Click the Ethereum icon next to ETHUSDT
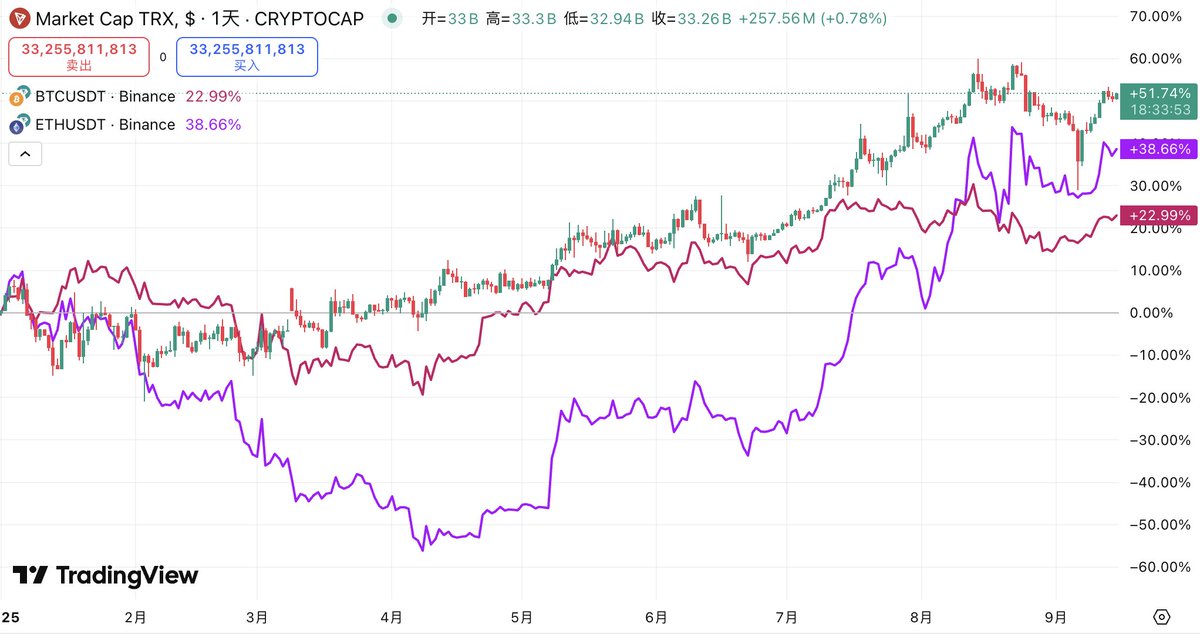 coord(17,126)
